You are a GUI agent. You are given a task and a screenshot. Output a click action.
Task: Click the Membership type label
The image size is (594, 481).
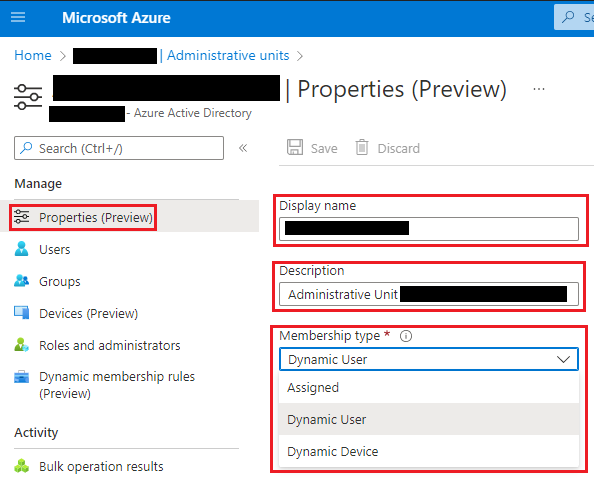click(330, 336)
